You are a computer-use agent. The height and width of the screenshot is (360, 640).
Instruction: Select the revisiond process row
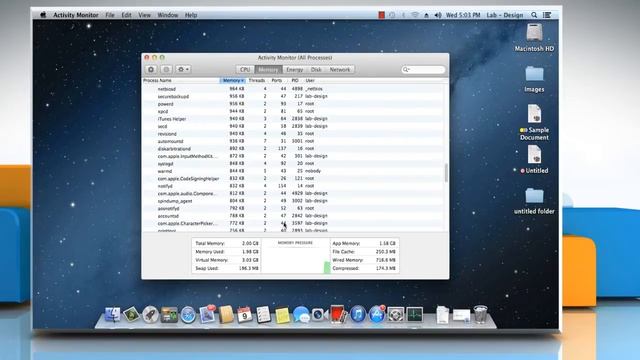(x=293, y=133)
